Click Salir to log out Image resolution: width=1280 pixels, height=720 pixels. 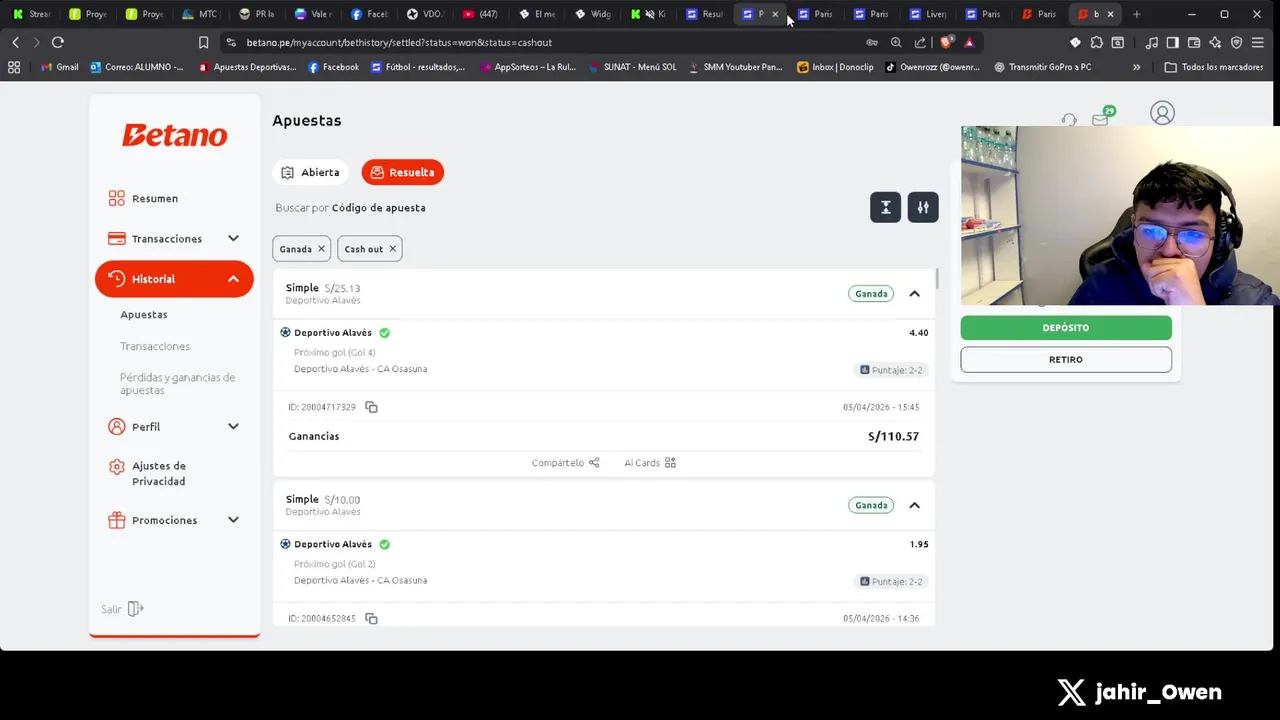tap(111, 609)
